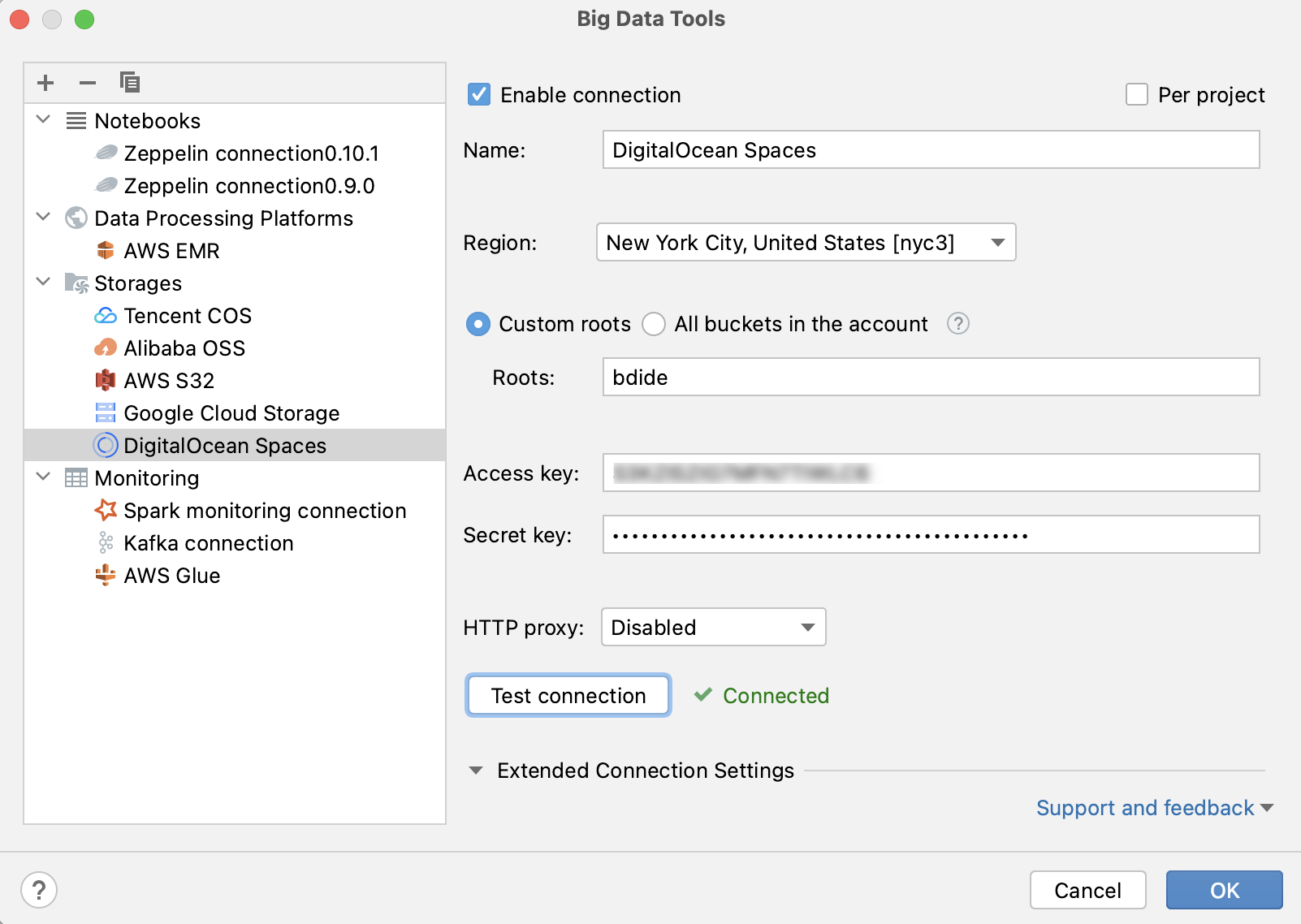Click the duplicate connection icon

coord(130,82)
